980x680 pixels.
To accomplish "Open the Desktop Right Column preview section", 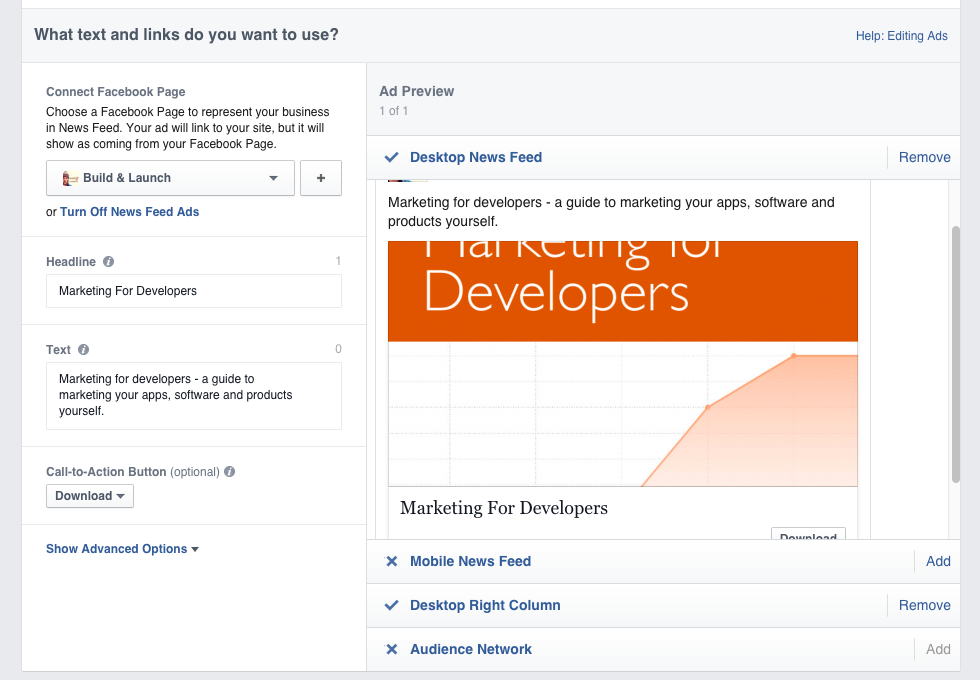I will coord(485,605).
